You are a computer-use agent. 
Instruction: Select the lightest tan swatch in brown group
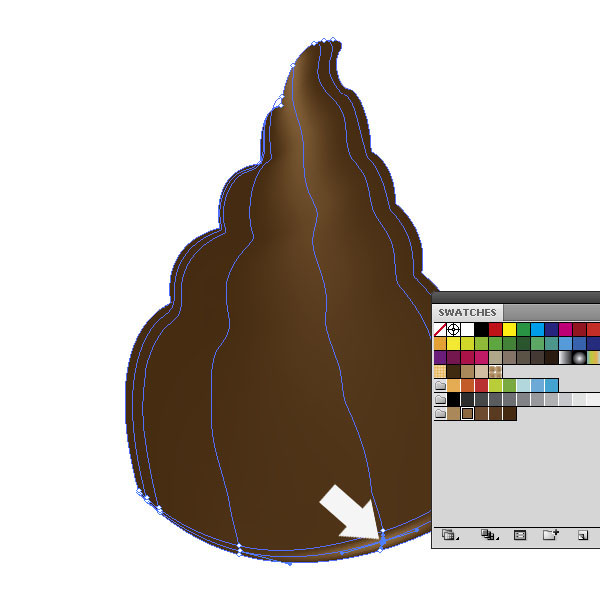(453, 413)
